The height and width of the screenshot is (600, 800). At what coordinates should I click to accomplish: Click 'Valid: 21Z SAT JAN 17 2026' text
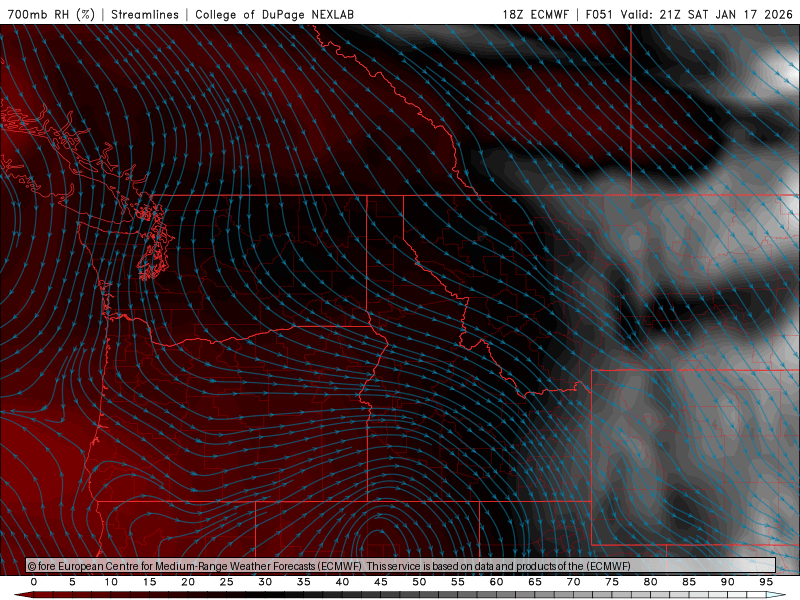706,14
